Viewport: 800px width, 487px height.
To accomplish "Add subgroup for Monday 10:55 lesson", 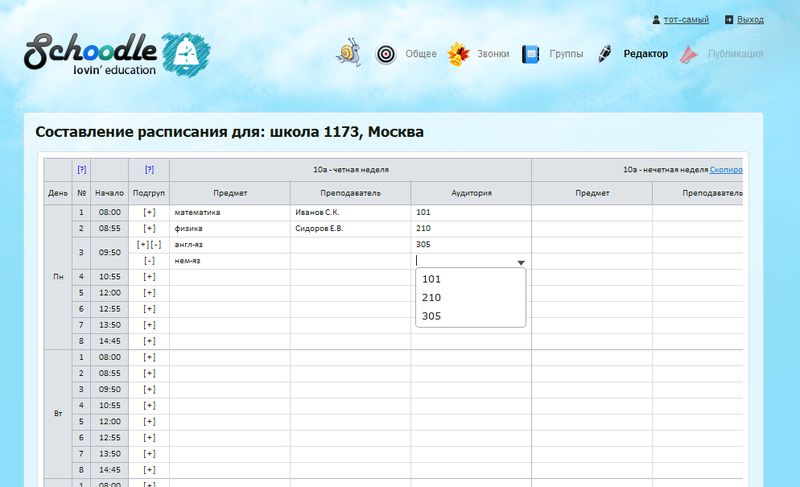I will (149, 277).
